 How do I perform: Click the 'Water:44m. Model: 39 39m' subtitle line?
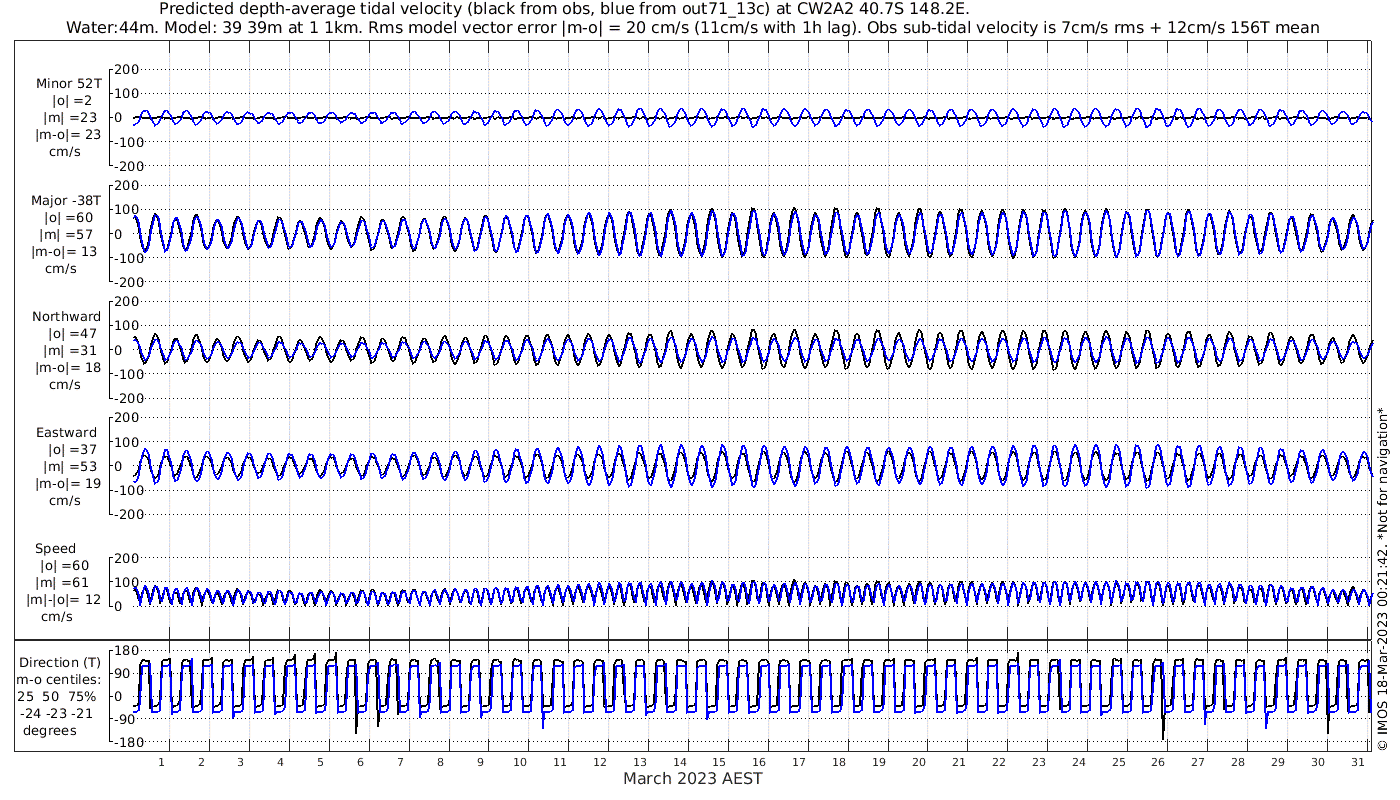point(692,27)
